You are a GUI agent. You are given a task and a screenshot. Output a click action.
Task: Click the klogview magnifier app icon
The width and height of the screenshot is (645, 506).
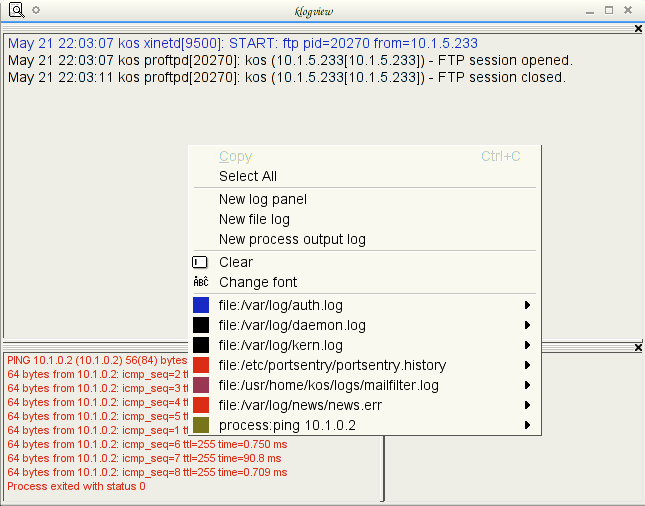(17, 10)
